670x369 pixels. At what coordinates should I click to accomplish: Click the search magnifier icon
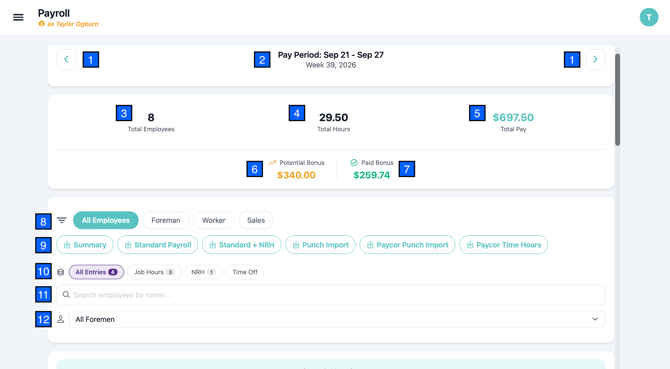[x=66, y=295]
